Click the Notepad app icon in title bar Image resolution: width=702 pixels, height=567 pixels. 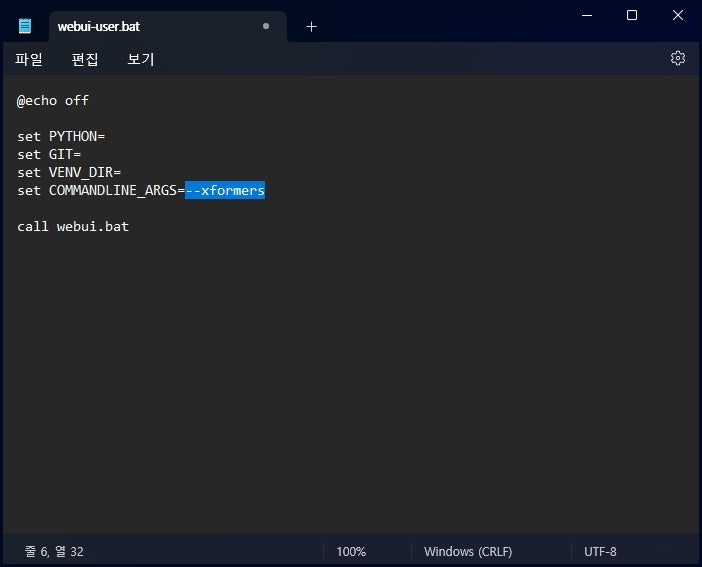coord(25,26)
